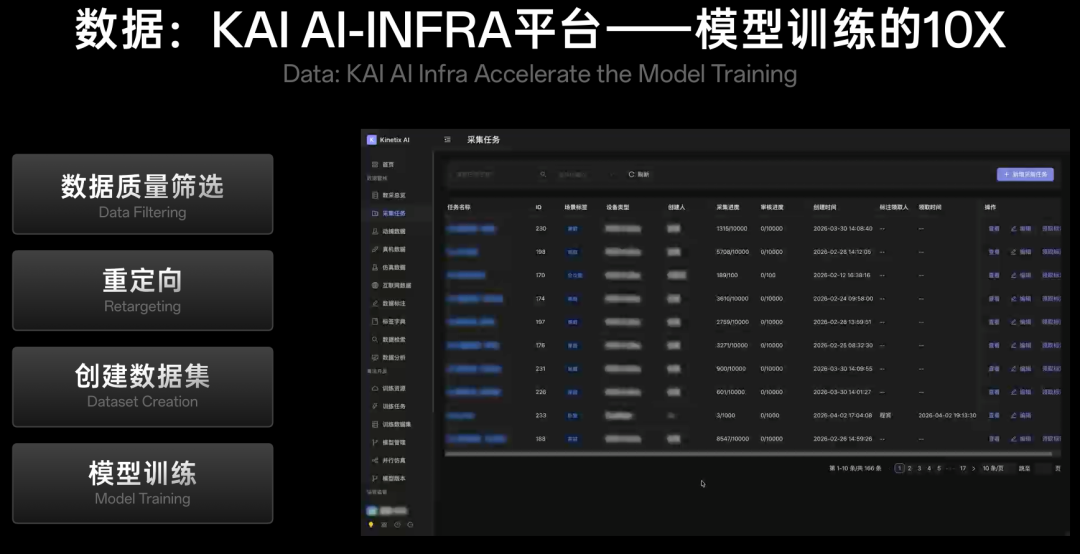Select 采集任务 in the sidebar menu

393,213
